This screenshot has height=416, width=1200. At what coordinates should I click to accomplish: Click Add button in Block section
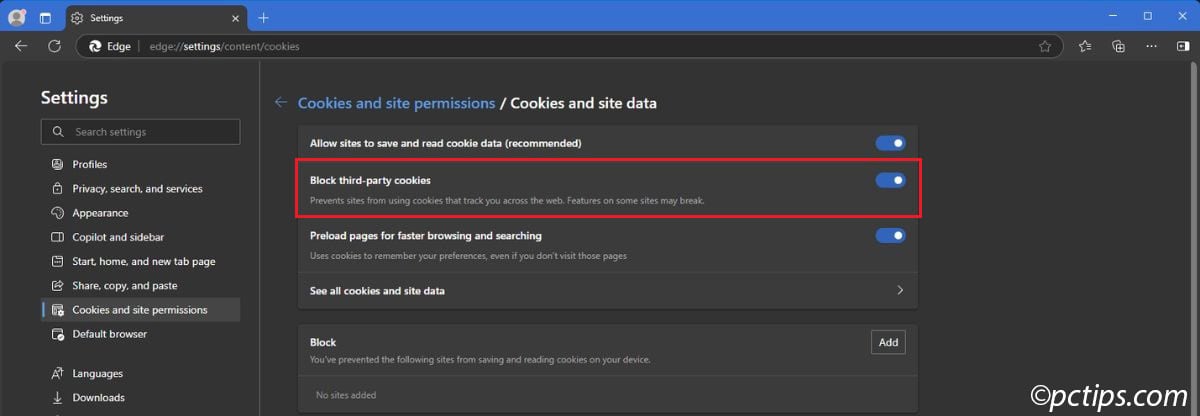tap(888, 342)
